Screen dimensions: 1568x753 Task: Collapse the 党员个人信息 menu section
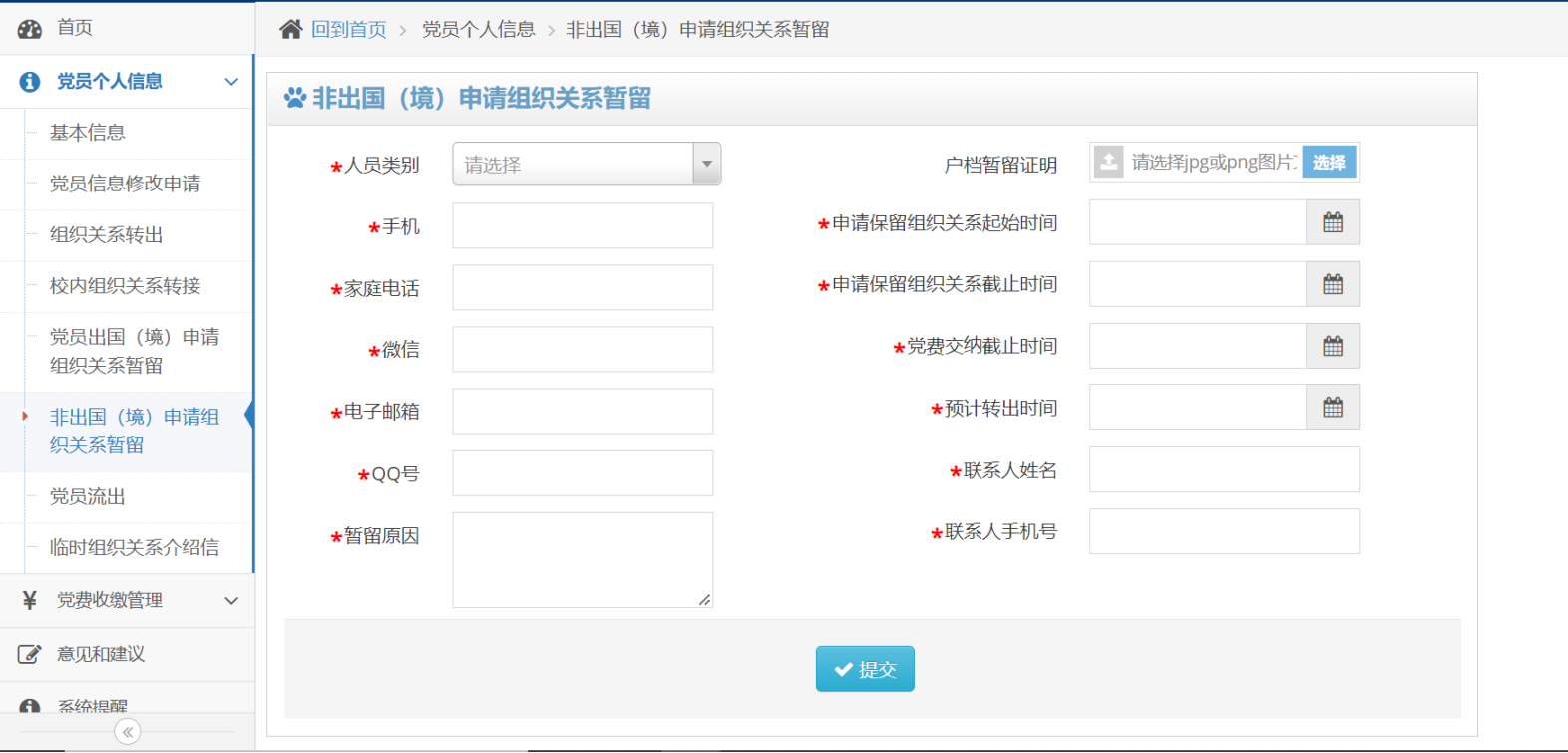coord(231,82)
